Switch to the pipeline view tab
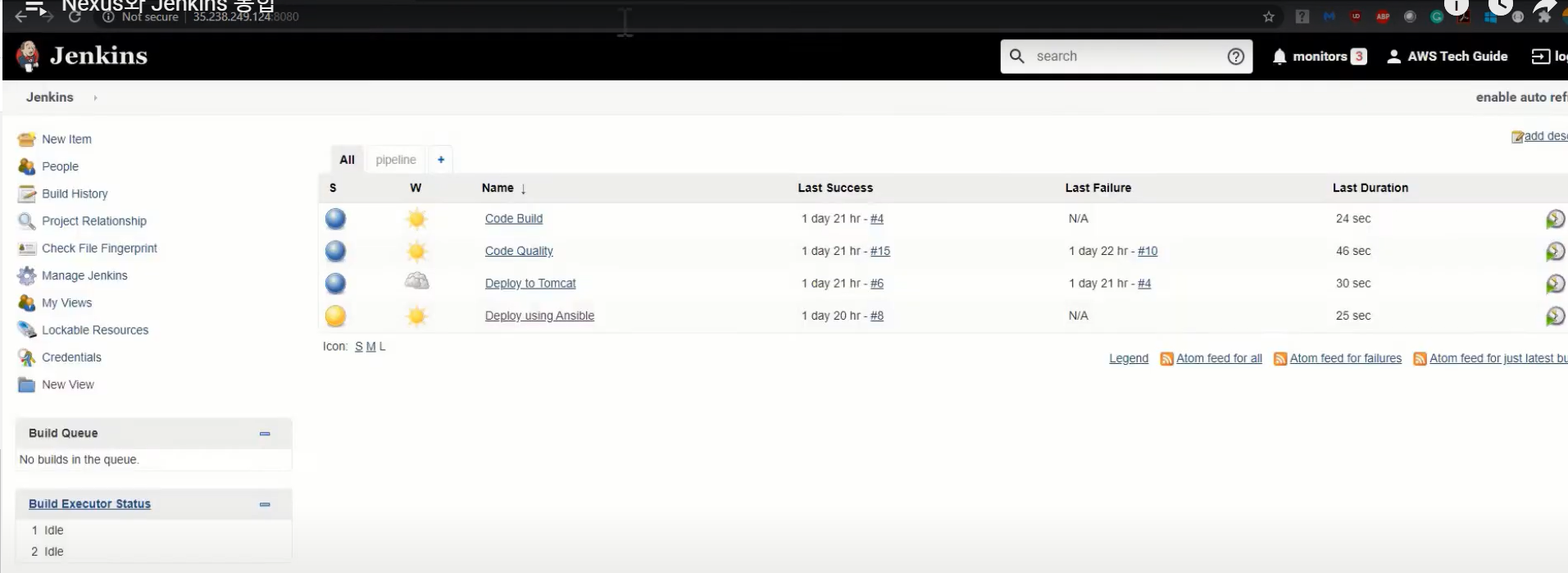1568x573 pixels. 396,160
